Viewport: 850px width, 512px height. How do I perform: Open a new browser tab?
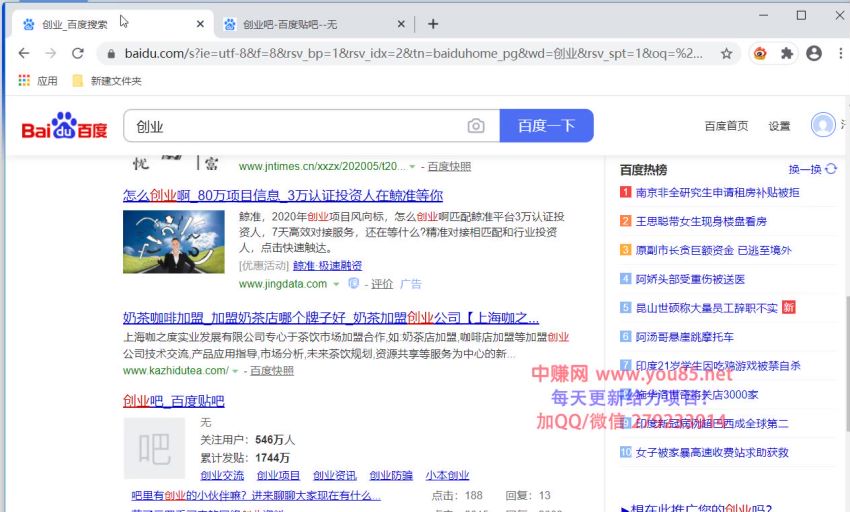433,24
